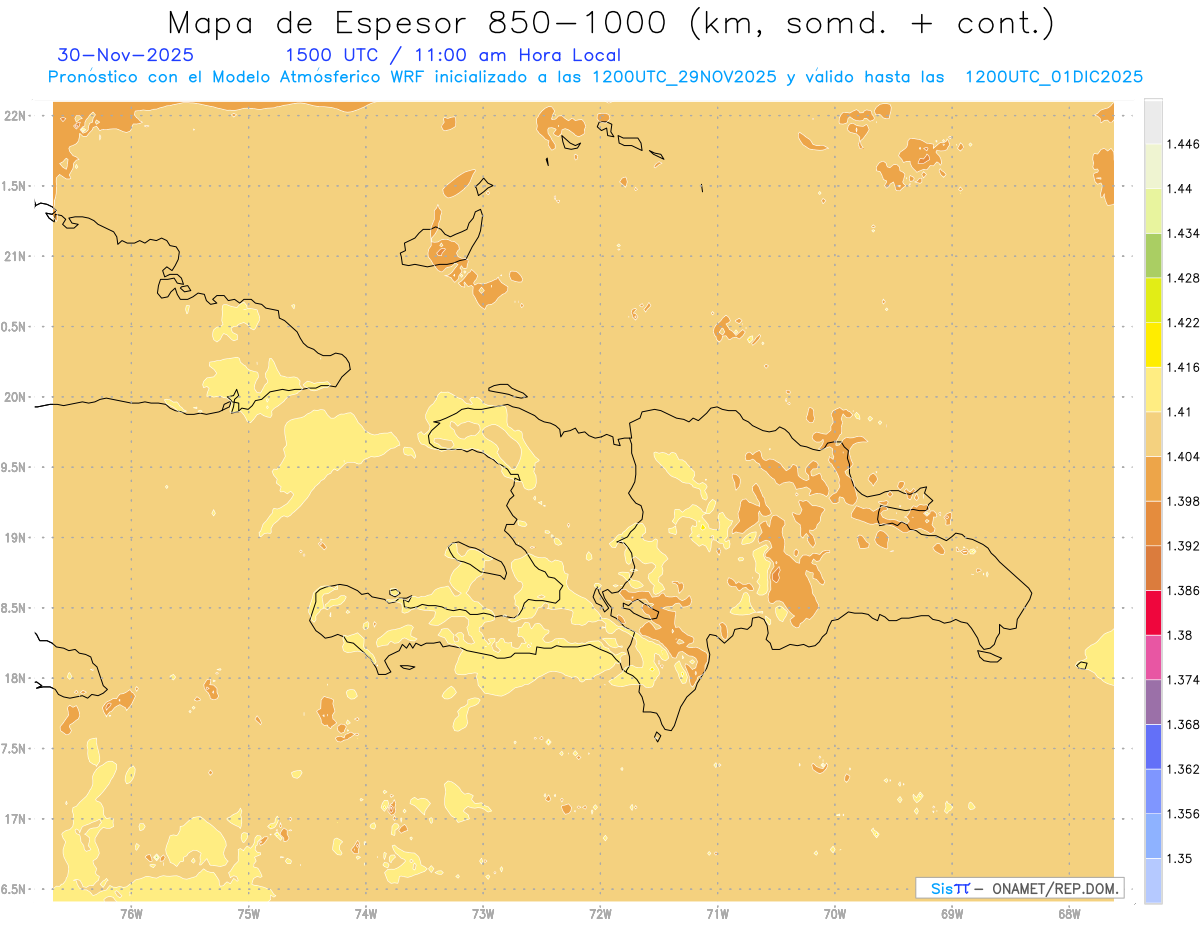
Task: Select the red color bar segment above 1.38
Action: (1153, 613)
